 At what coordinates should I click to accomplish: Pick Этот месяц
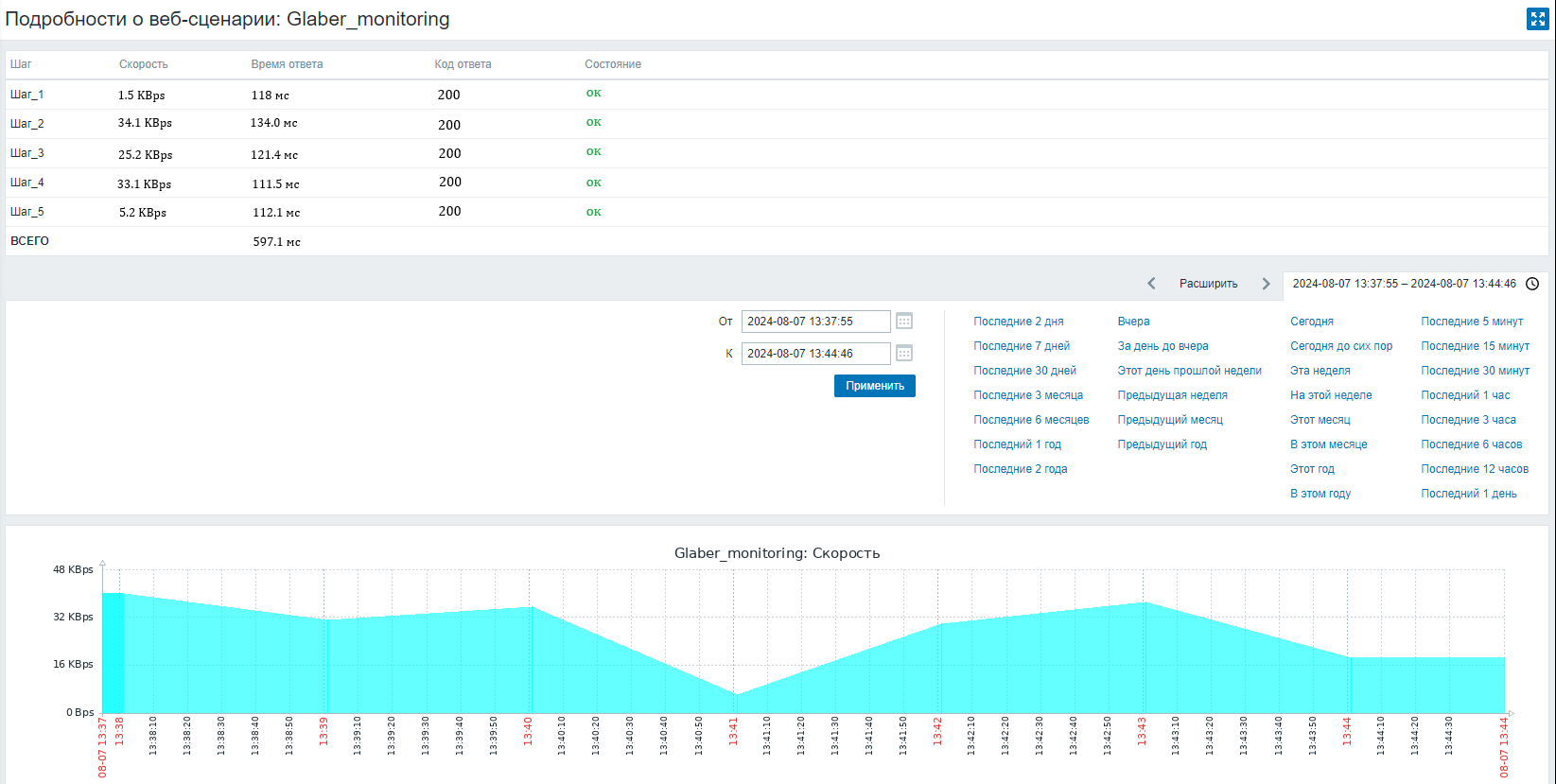[x=1320, y=420]
